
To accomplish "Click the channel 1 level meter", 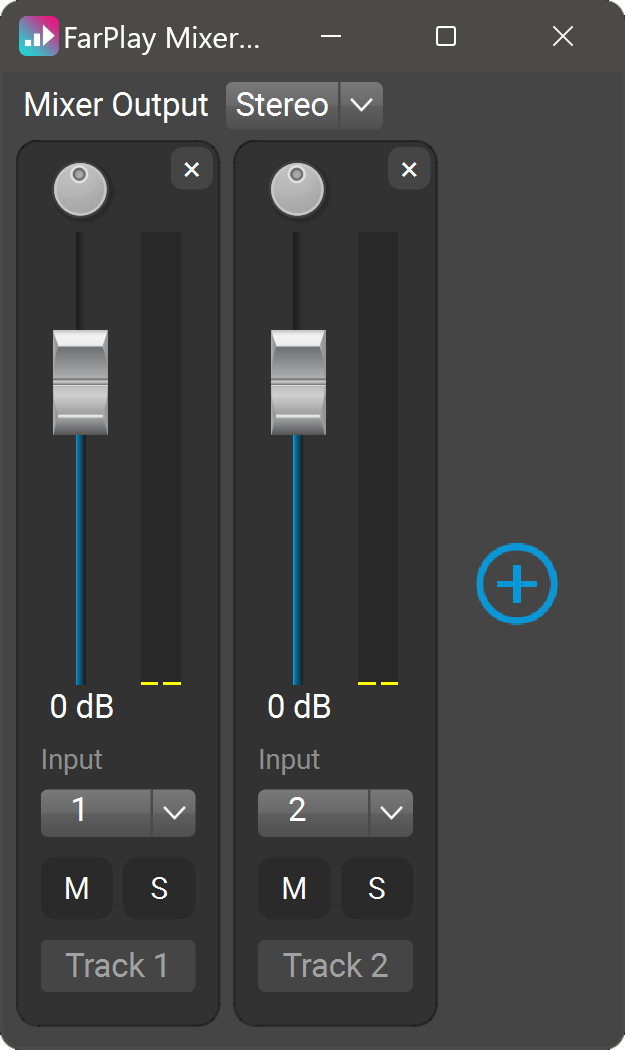I will coord(161,458).
